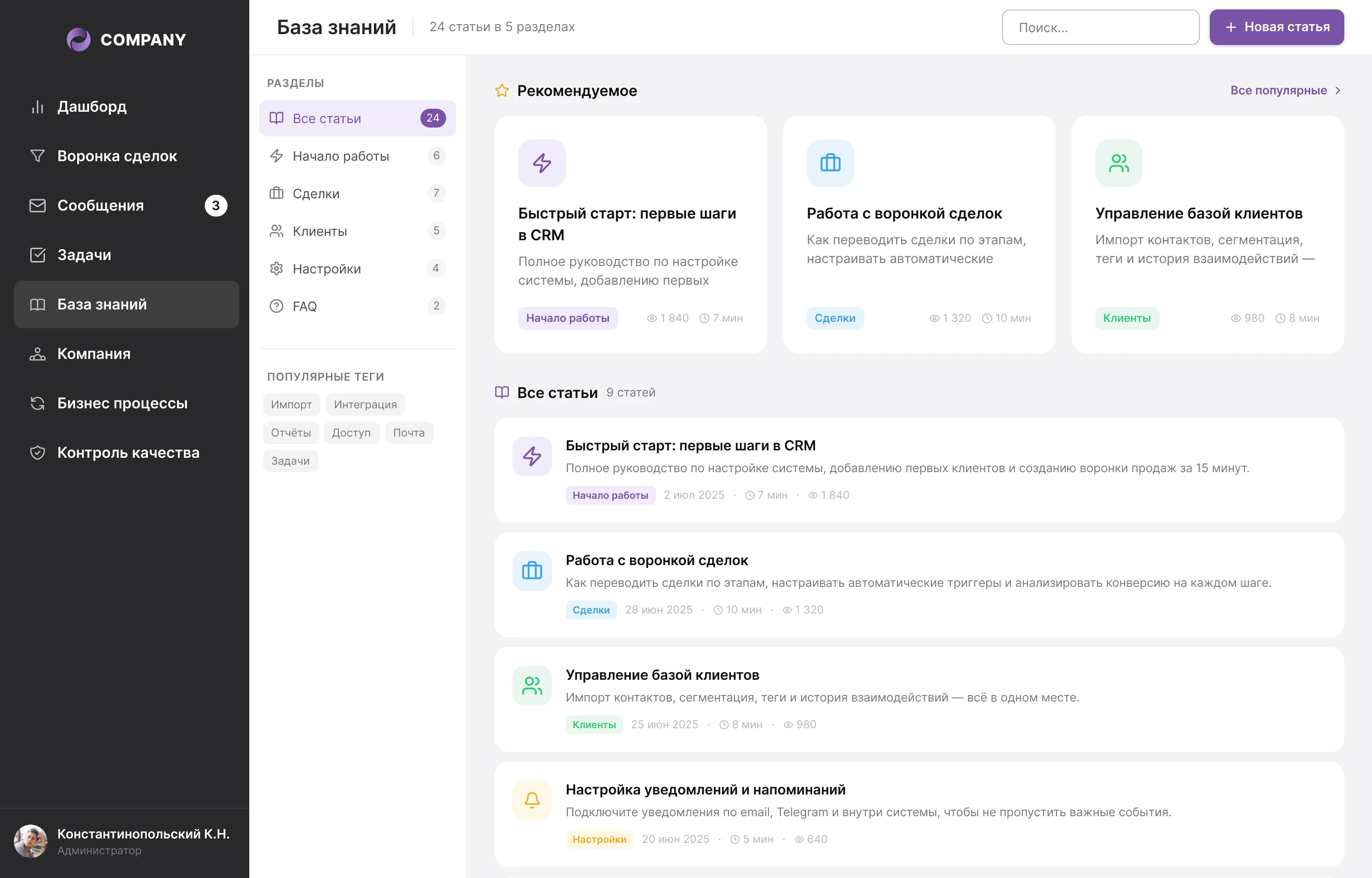Click the Интеграция tag
The height and width of the screenshot is (878, 1372).
365,404
